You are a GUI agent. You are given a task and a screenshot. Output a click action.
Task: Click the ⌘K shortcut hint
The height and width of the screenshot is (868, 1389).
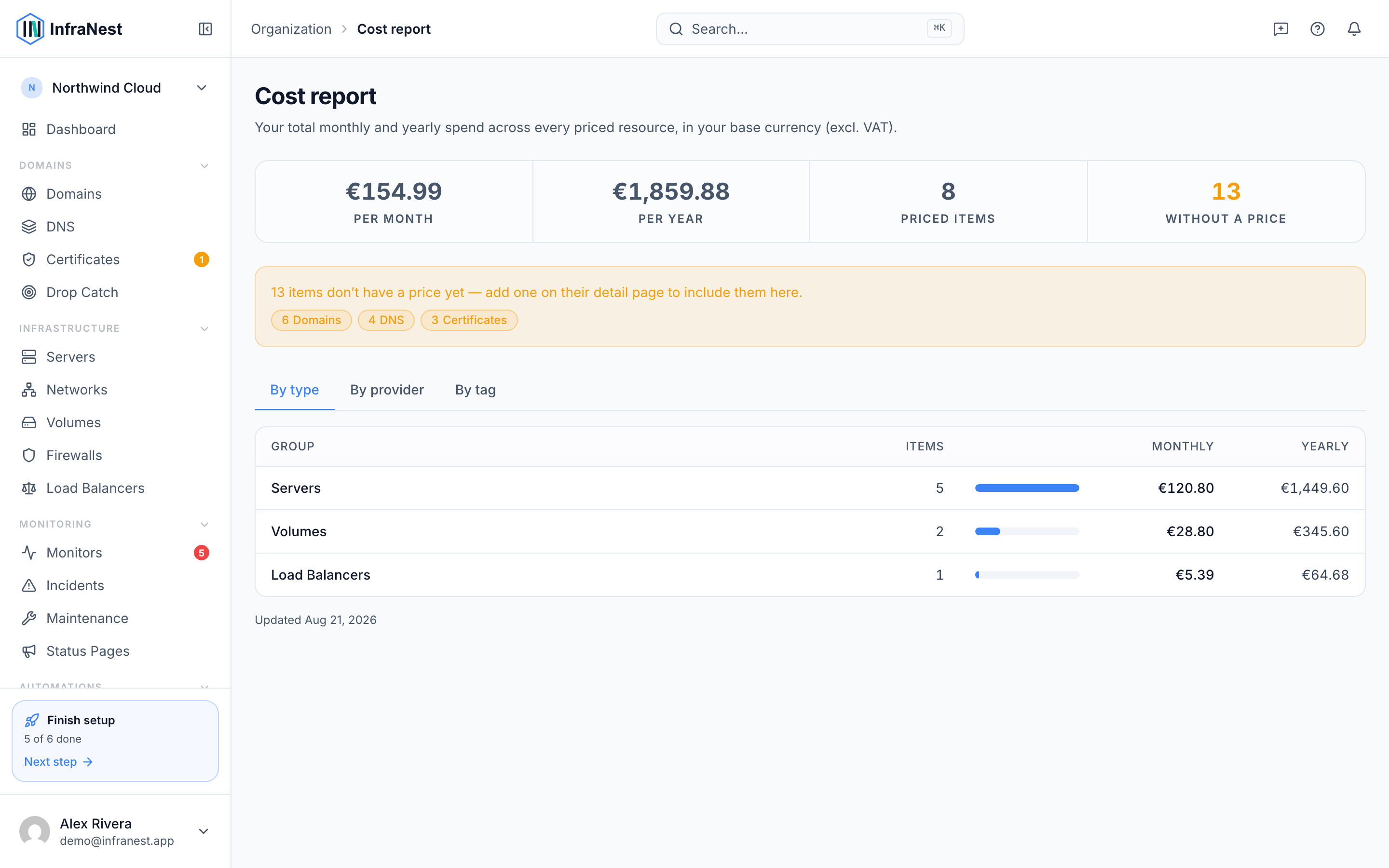click(x=939, y=28)
